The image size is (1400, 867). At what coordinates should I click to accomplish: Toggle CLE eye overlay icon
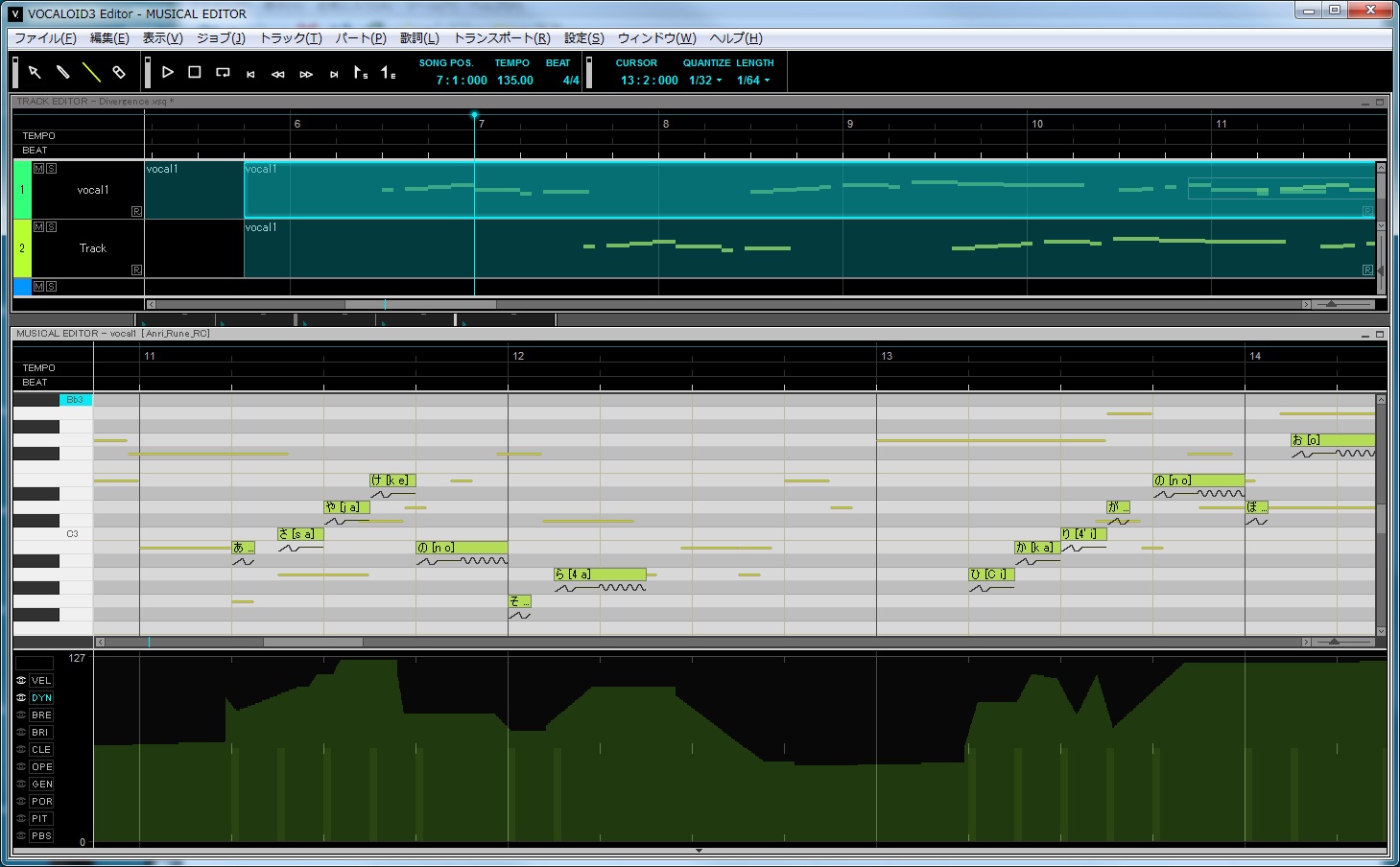click(21, 749)
